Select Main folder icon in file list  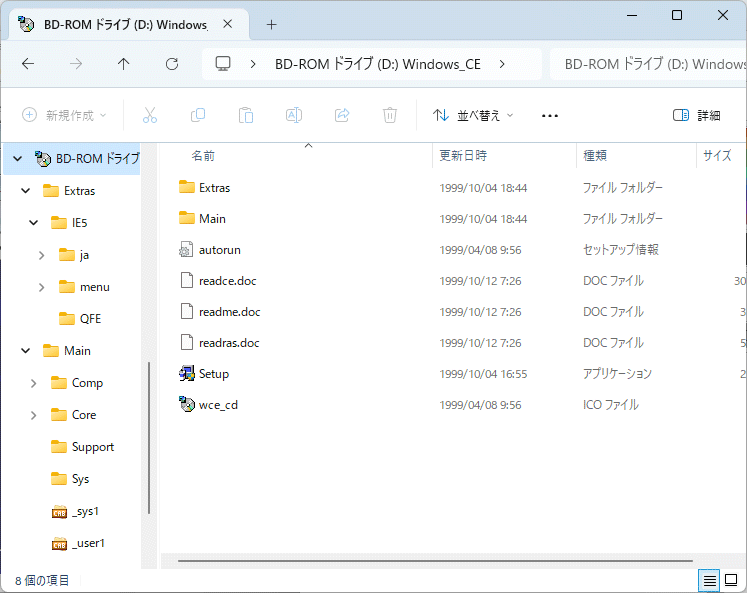[x=187, y=218]
